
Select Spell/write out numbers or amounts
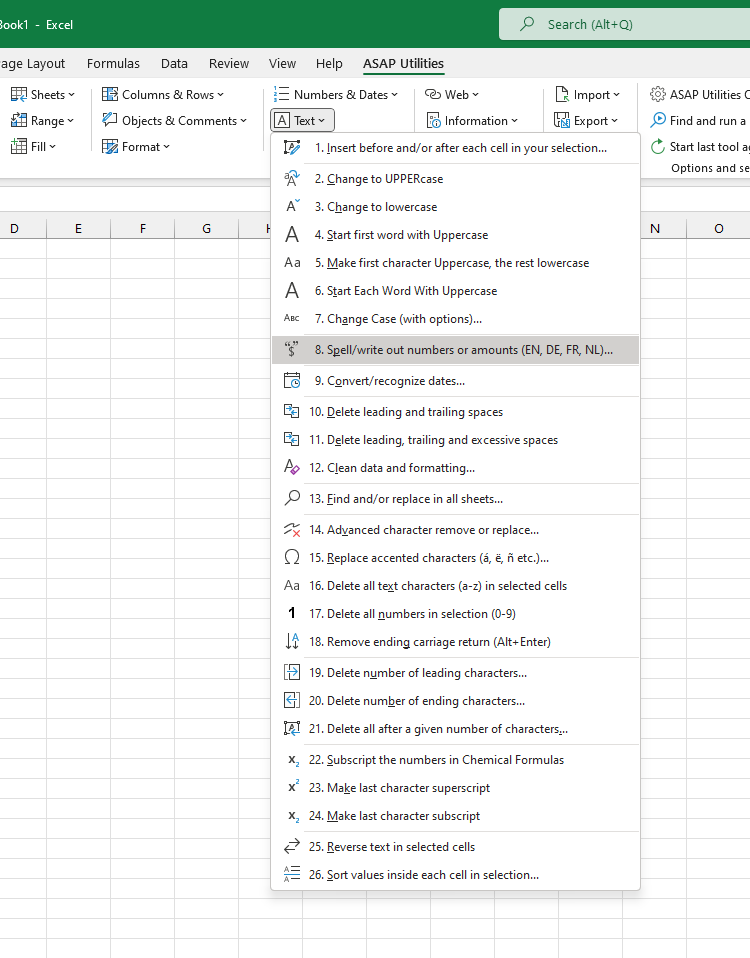tap(456, 349)
